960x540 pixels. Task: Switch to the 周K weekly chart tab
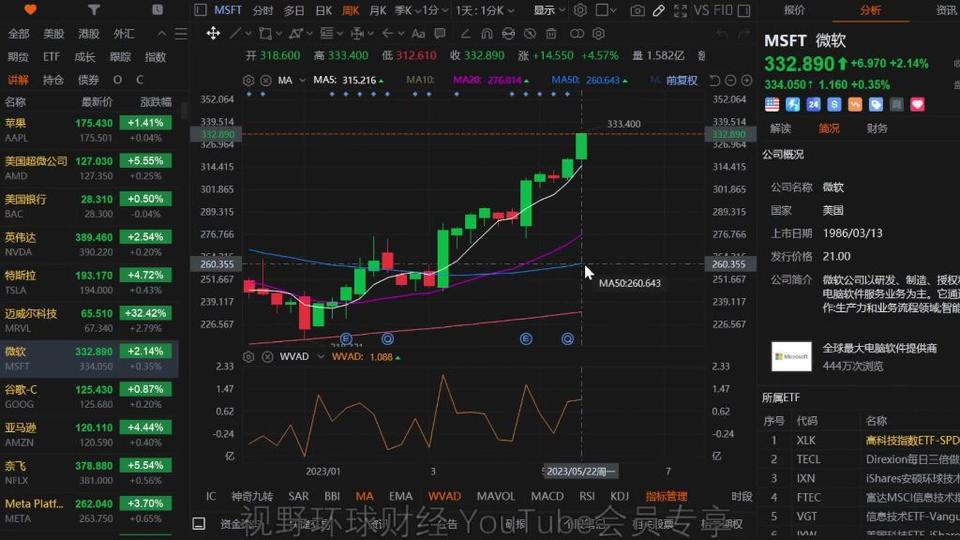[x=351, y=10]
